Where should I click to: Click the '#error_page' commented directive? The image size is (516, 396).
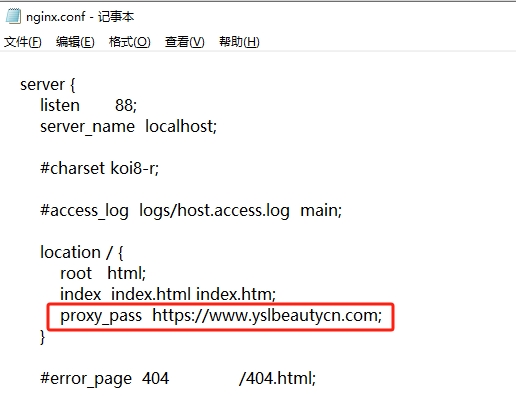pos(86,379)
